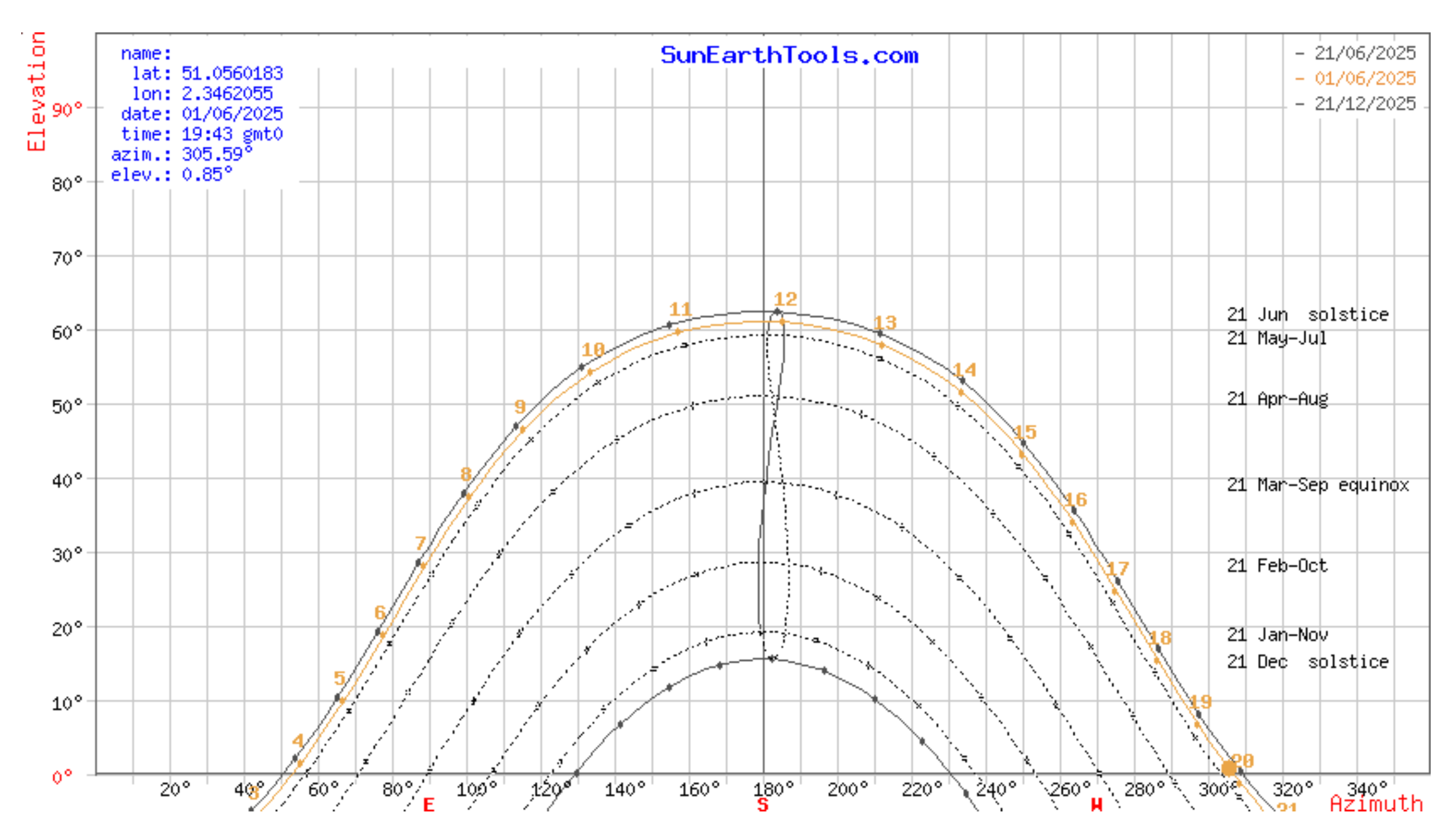The height and width of the screenshot is (835, 1456).
Task: Click the 21 Jun solstice curve label
Action: click(1308, 314)
